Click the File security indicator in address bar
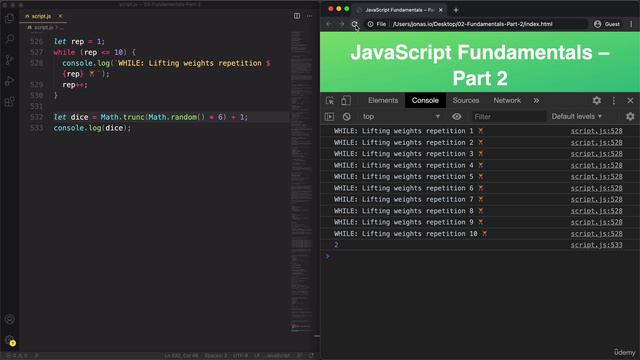 (x=376, y=24)
